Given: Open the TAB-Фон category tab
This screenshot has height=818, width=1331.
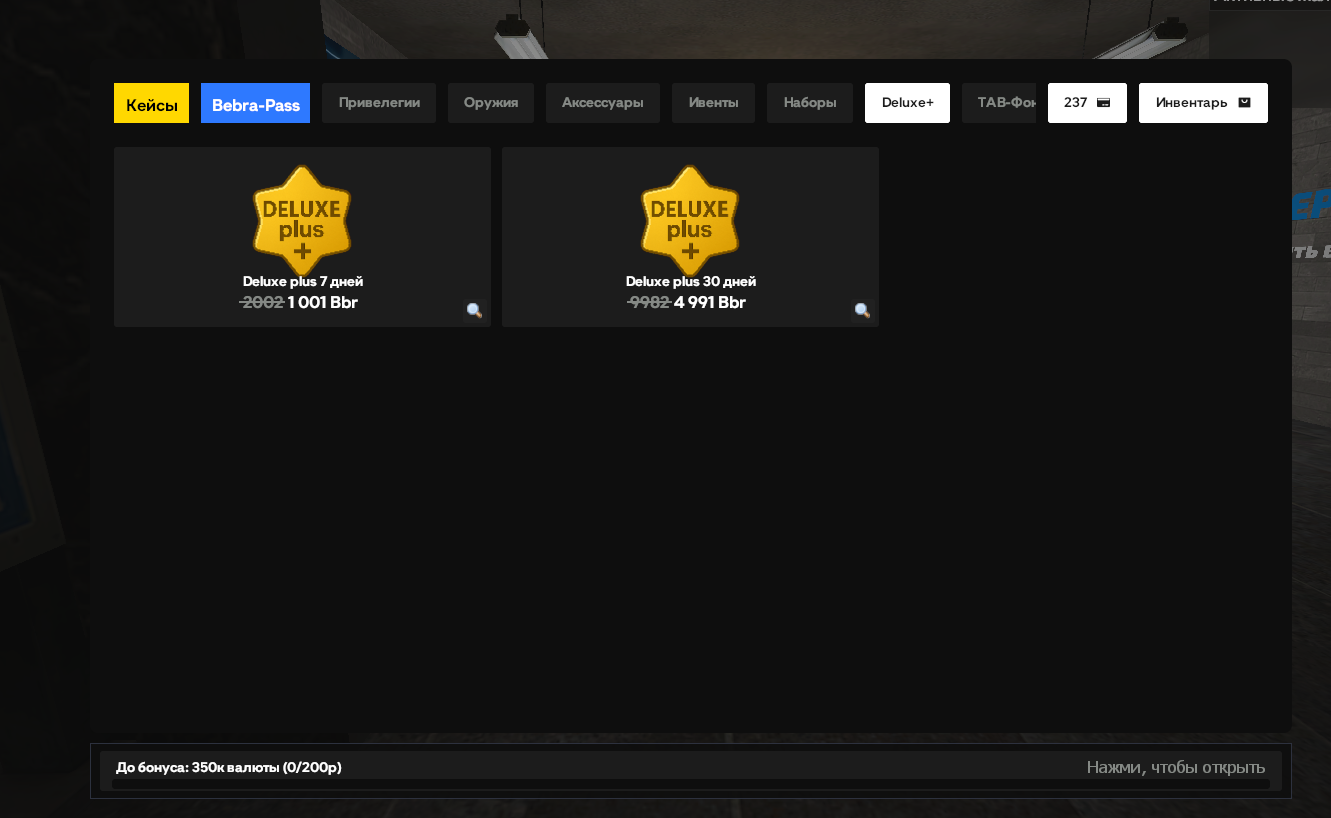Looking at the screenshot, I should 999,103.
